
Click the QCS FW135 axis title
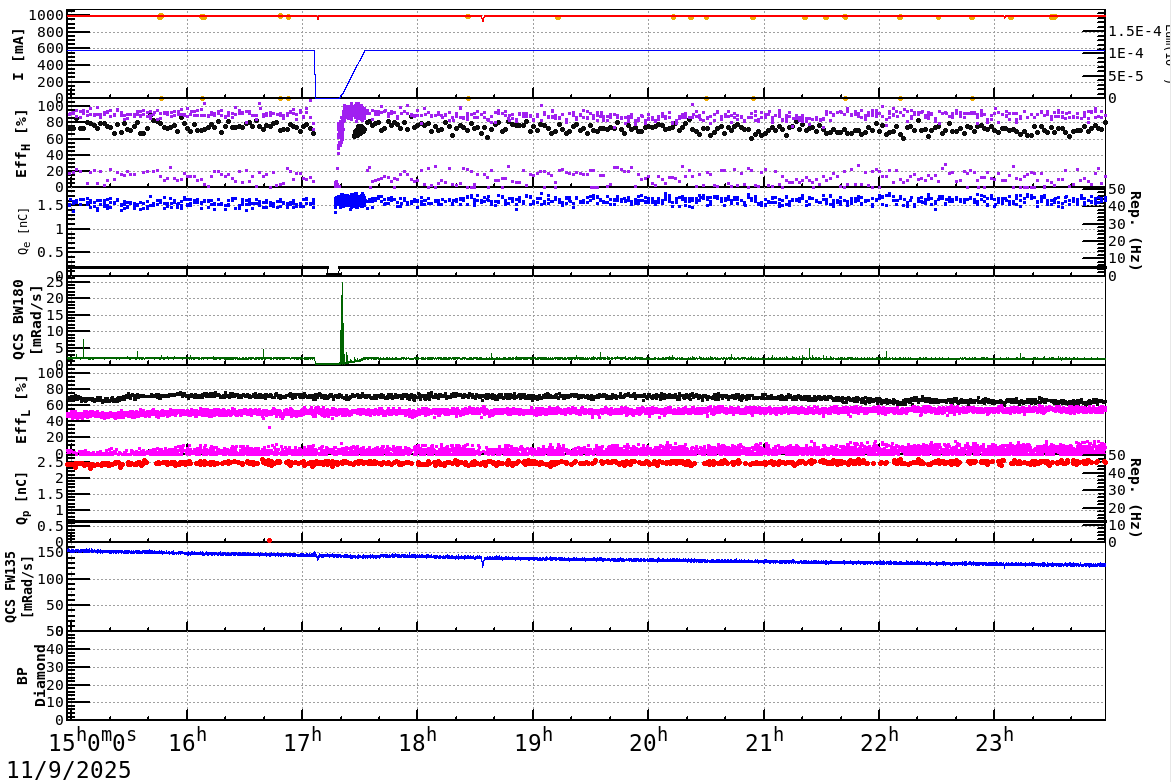19,587
